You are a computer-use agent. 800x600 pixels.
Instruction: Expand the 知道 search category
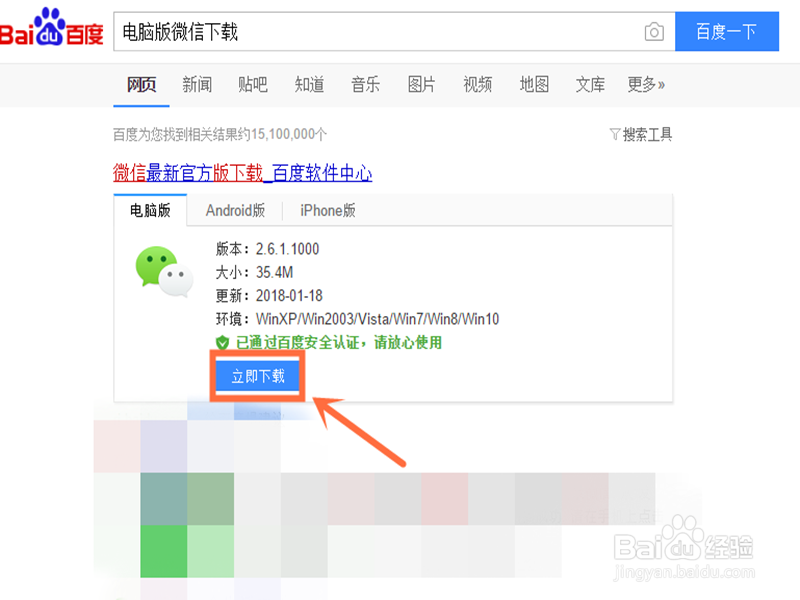pyautogui.click(x=309, y=85)
